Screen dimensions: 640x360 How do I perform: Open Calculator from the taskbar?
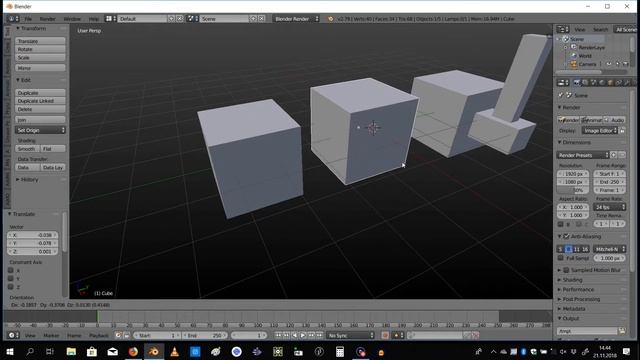coord(340,351)
